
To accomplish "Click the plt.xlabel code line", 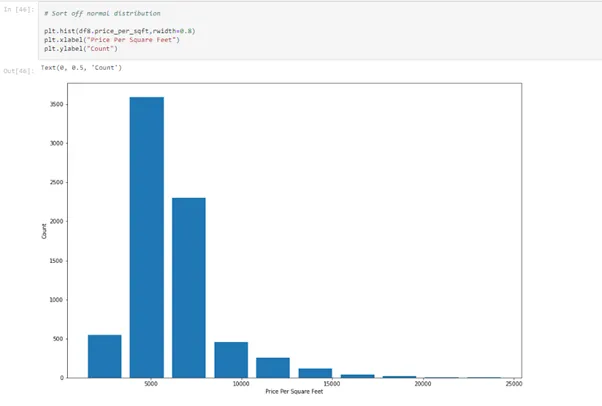I will pos(112,40).
